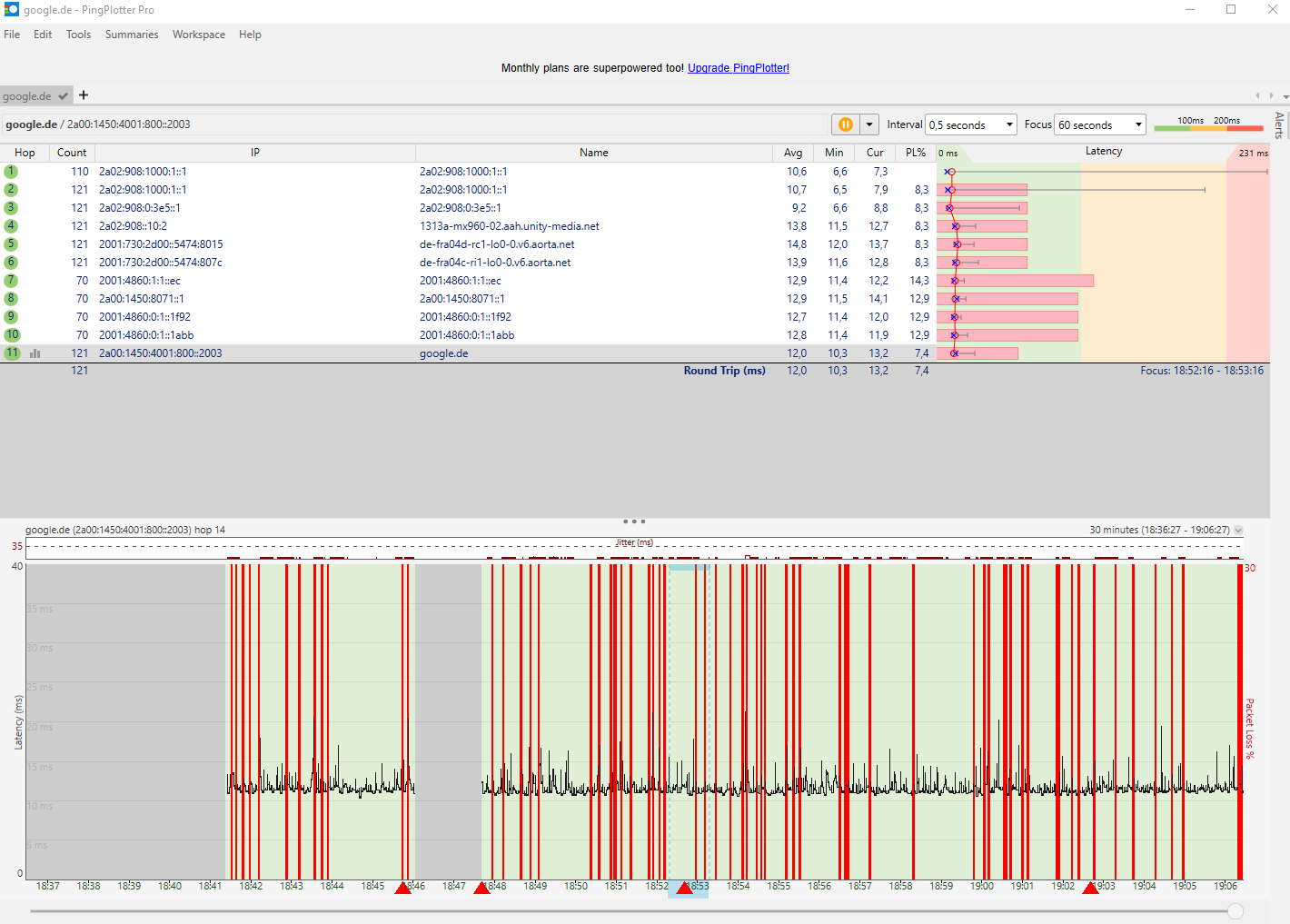Click the tab scroll left arrow

pyautogui.click(x=1257, y=95)
